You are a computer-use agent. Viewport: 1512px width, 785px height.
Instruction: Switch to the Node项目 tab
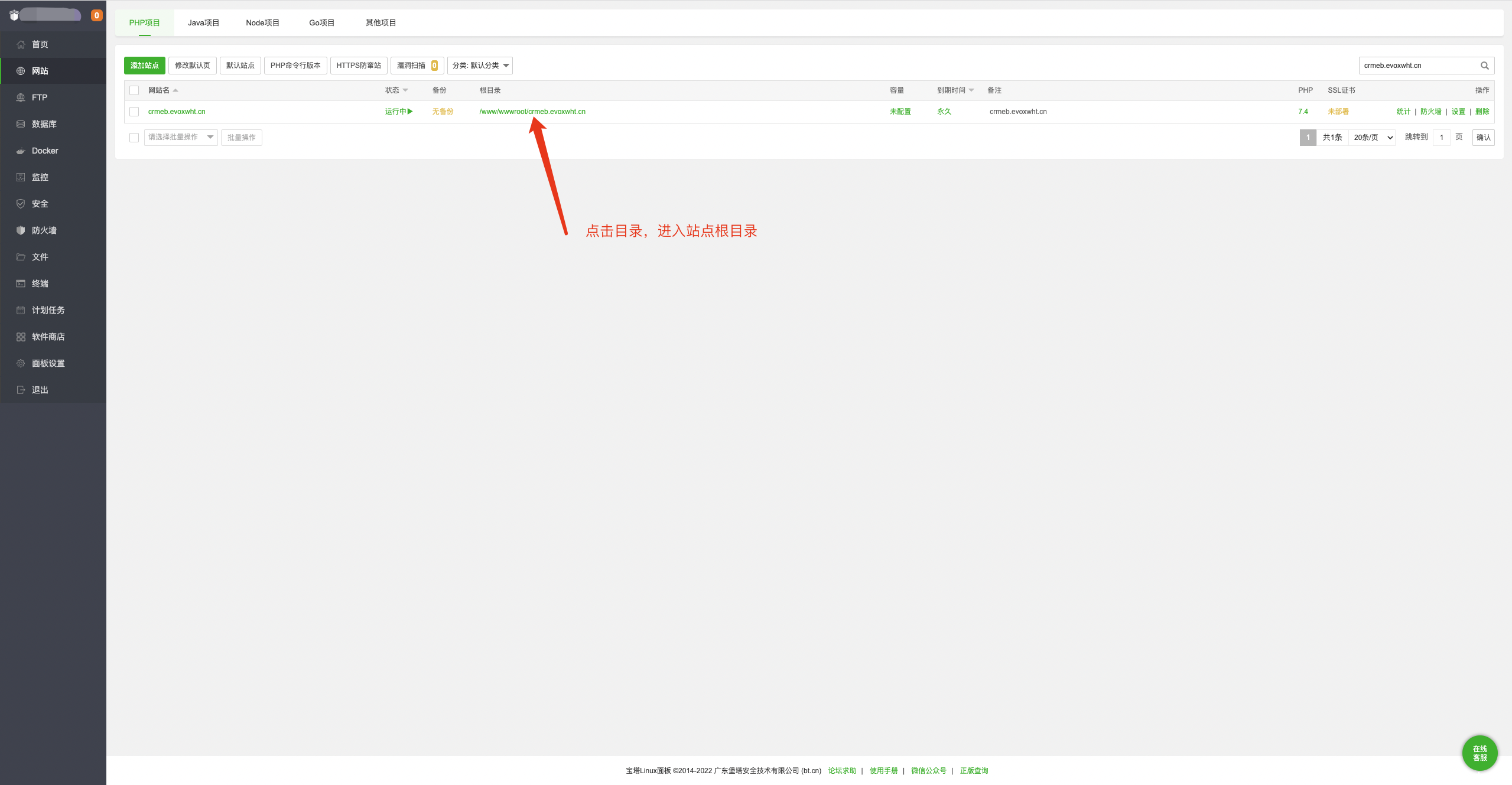point(262,23)
